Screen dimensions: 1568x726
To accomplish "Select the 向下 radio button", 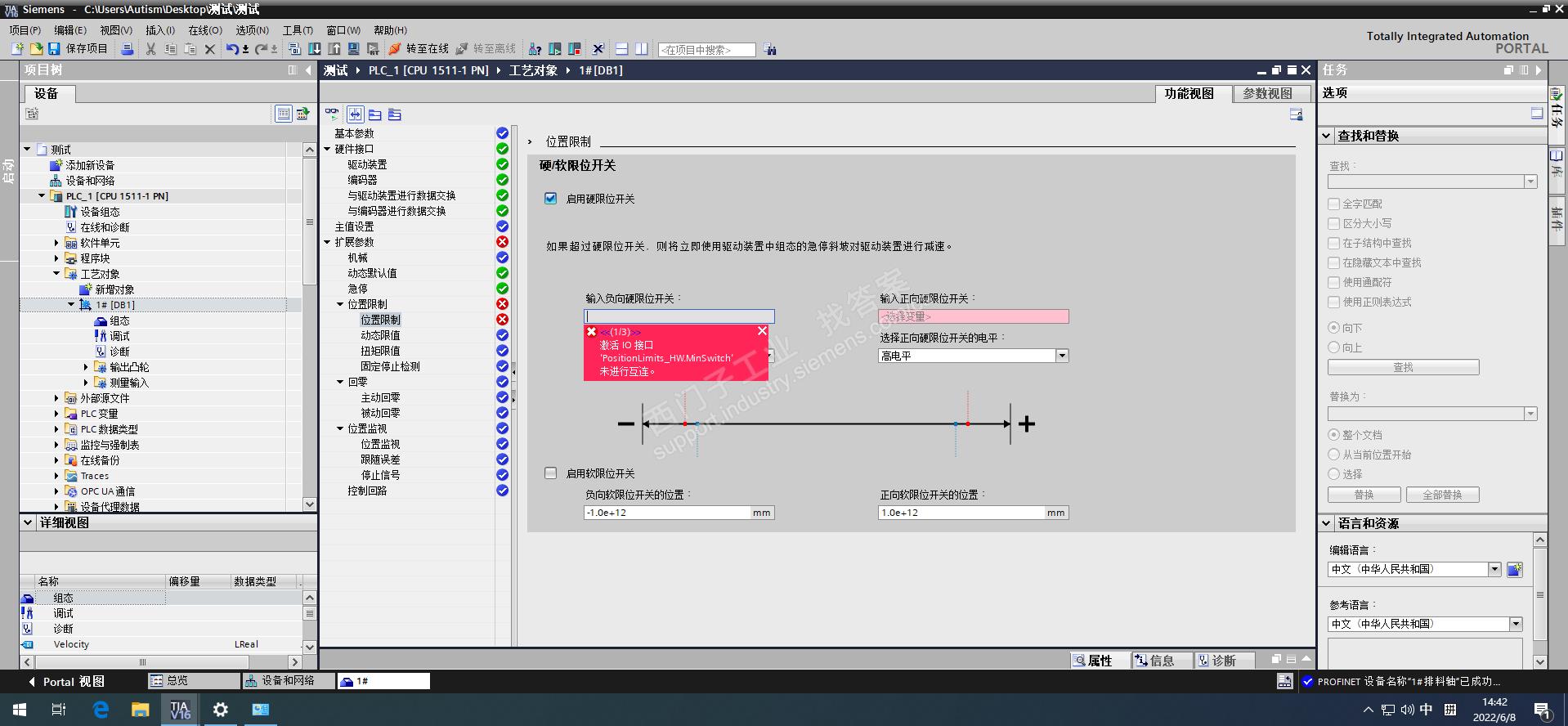I will [1334, 328].
